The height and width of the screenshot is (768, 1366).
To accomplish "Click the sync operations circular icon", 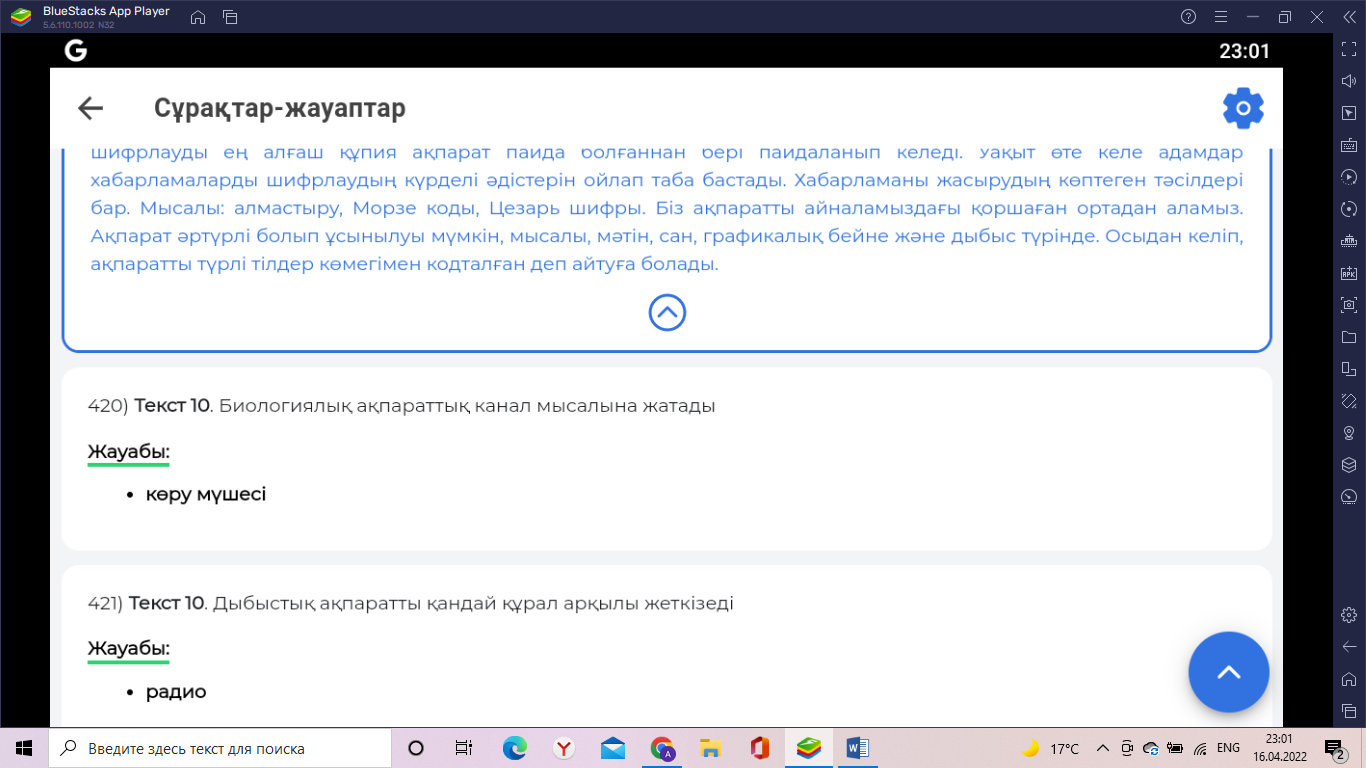I will tap(1348, 209).
